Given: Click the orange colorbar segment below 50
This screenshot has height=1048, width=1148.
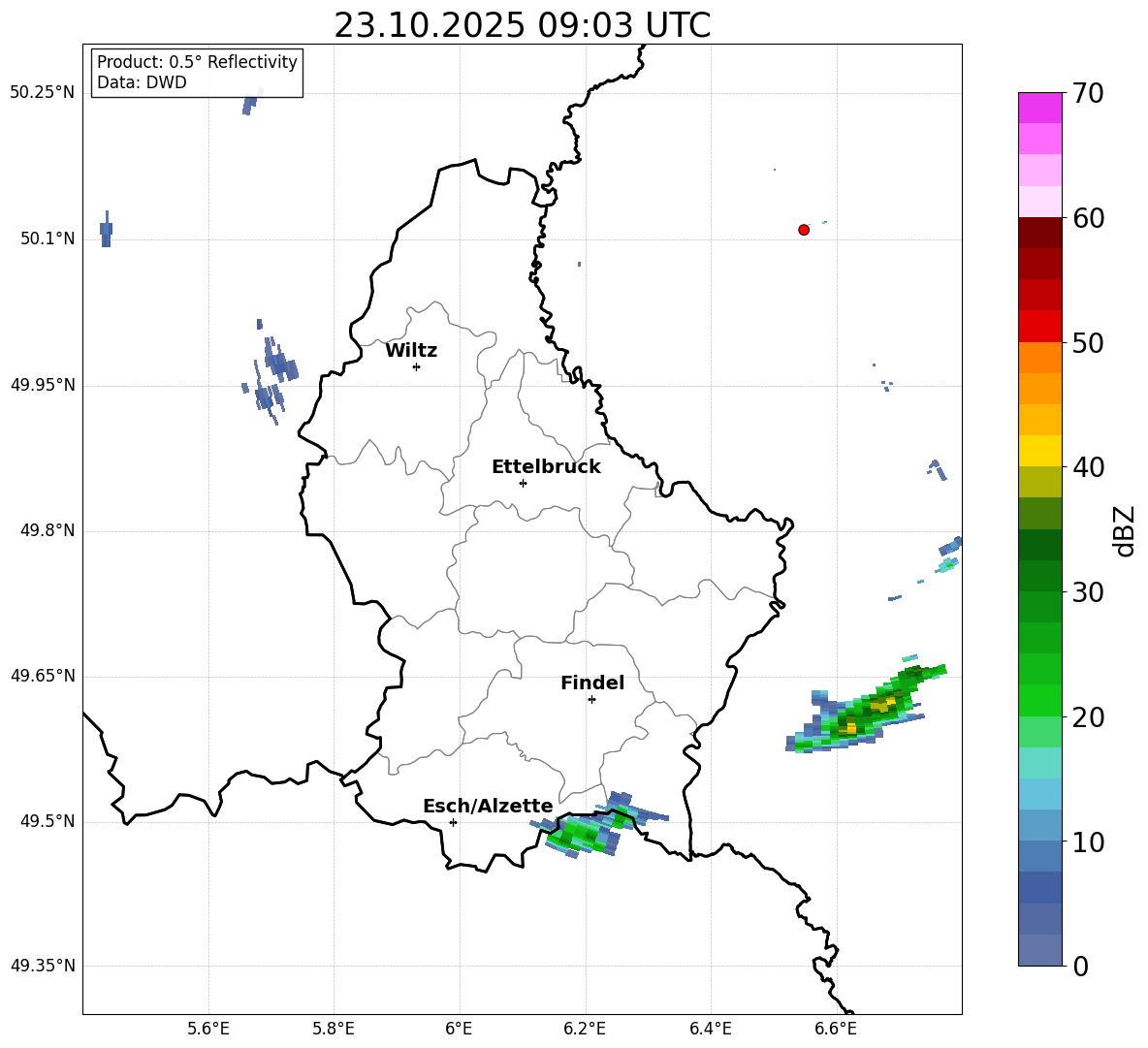Looking at the screenshot, I should point(1039,357).
